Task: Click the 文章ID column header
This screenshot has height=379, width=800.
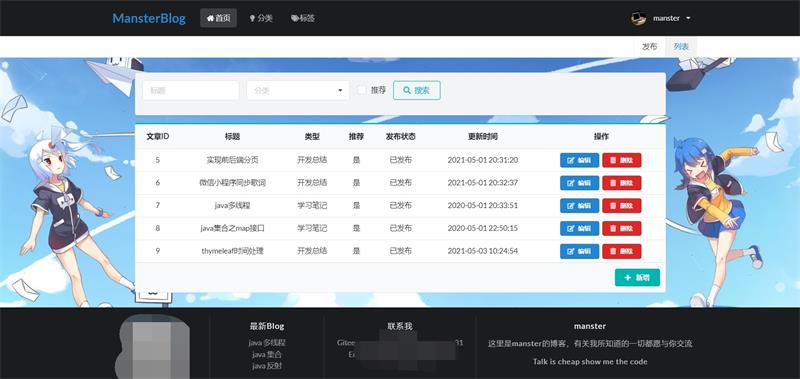Action: click(x=158, y=137)
